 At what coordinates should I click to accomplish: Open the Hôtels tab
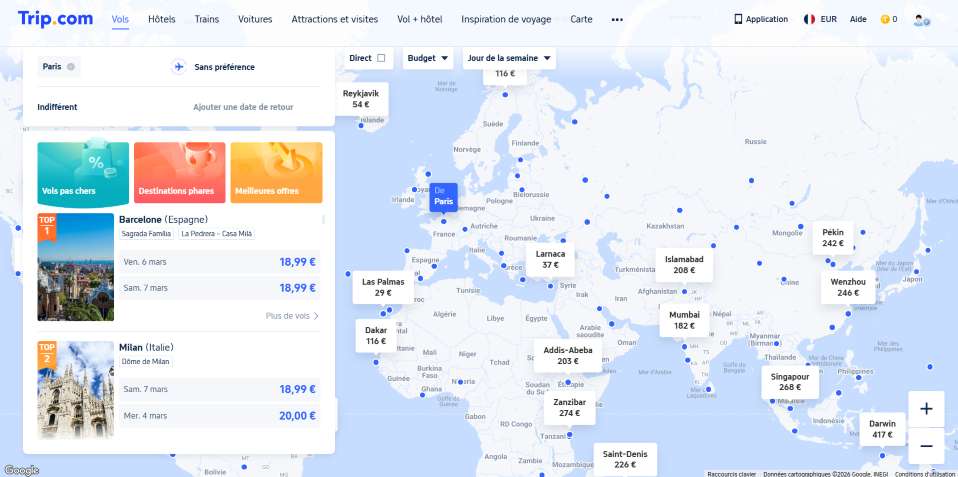point(161,19)
